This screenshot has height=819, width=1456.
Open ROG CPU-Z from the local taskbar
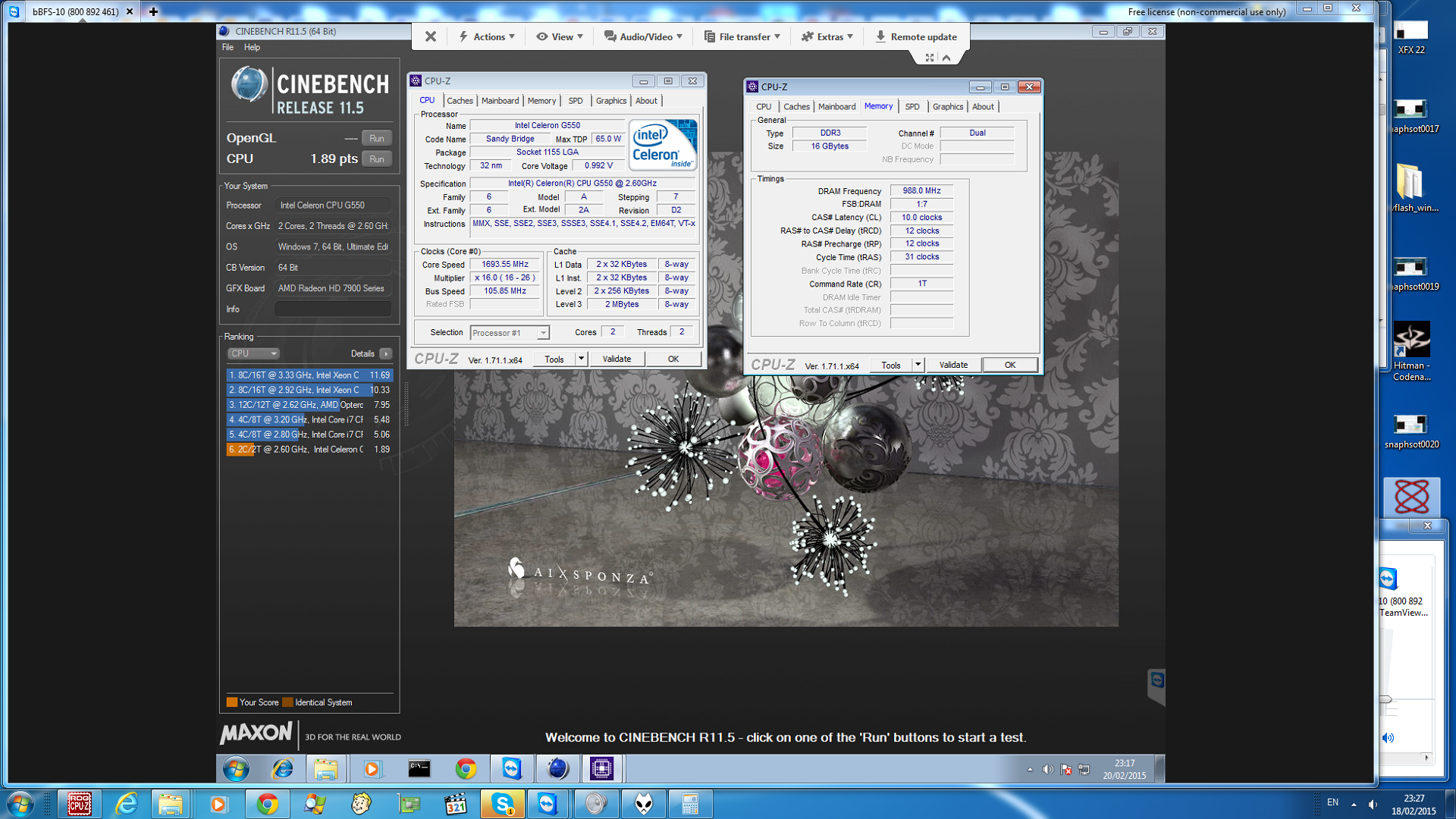pyautogui.click(x=80, y=804)
